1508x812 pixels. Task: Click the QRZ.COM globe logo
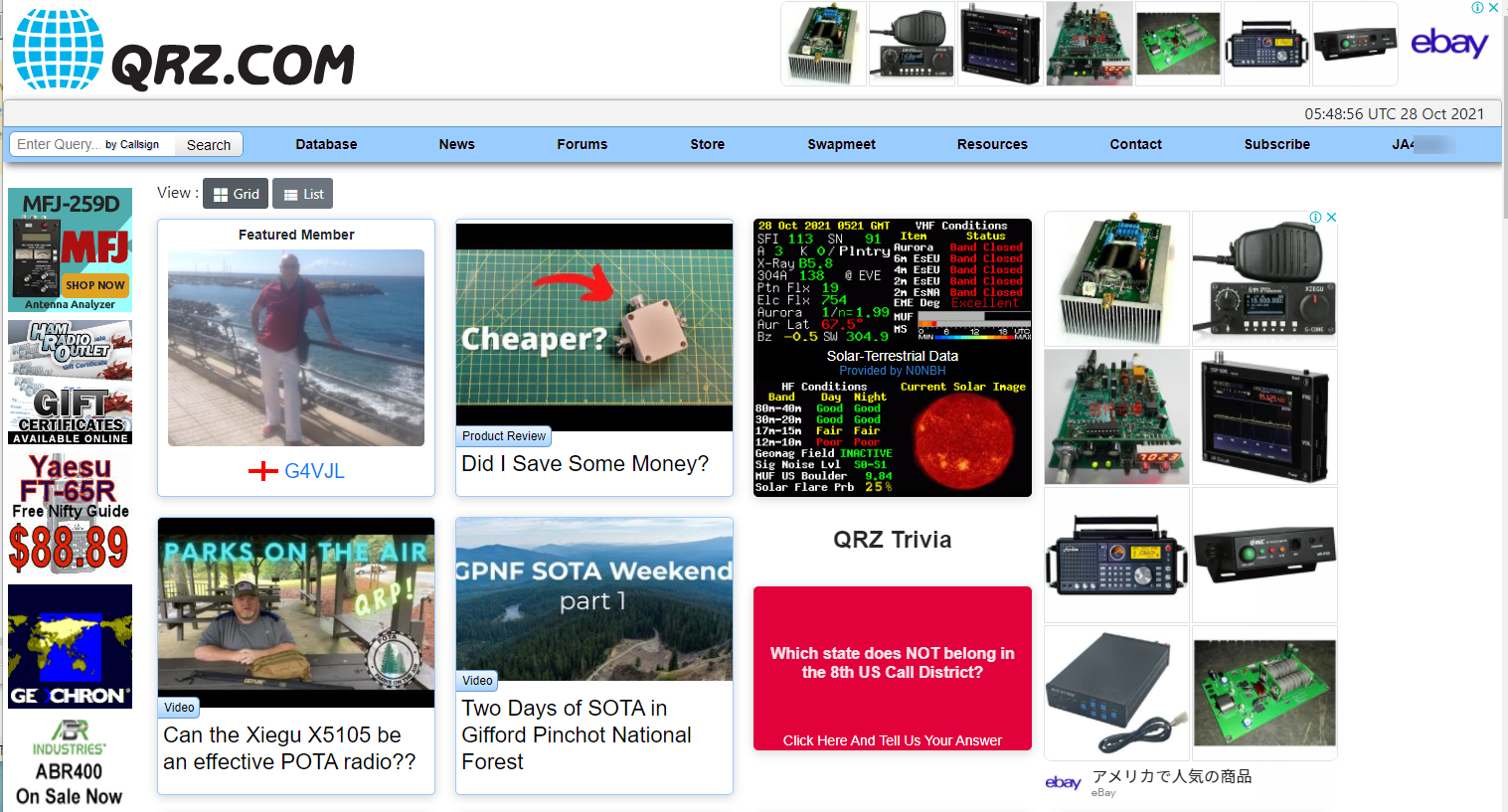click(58, 49)
